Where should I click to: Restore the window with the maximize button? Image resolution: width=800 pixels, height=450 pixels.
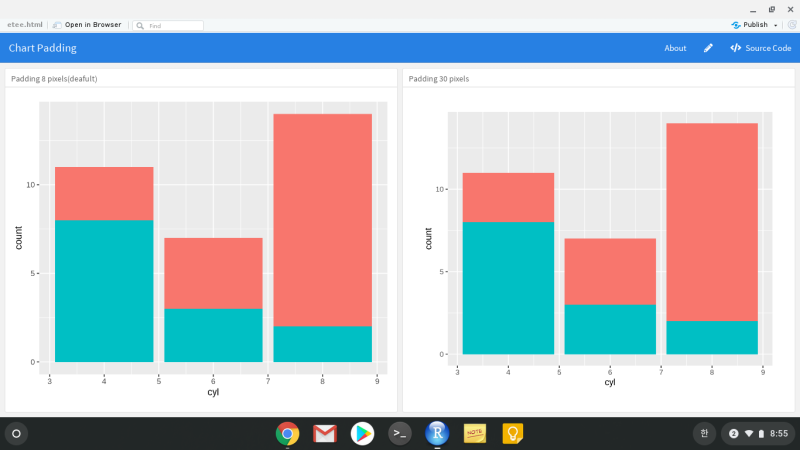771,9
